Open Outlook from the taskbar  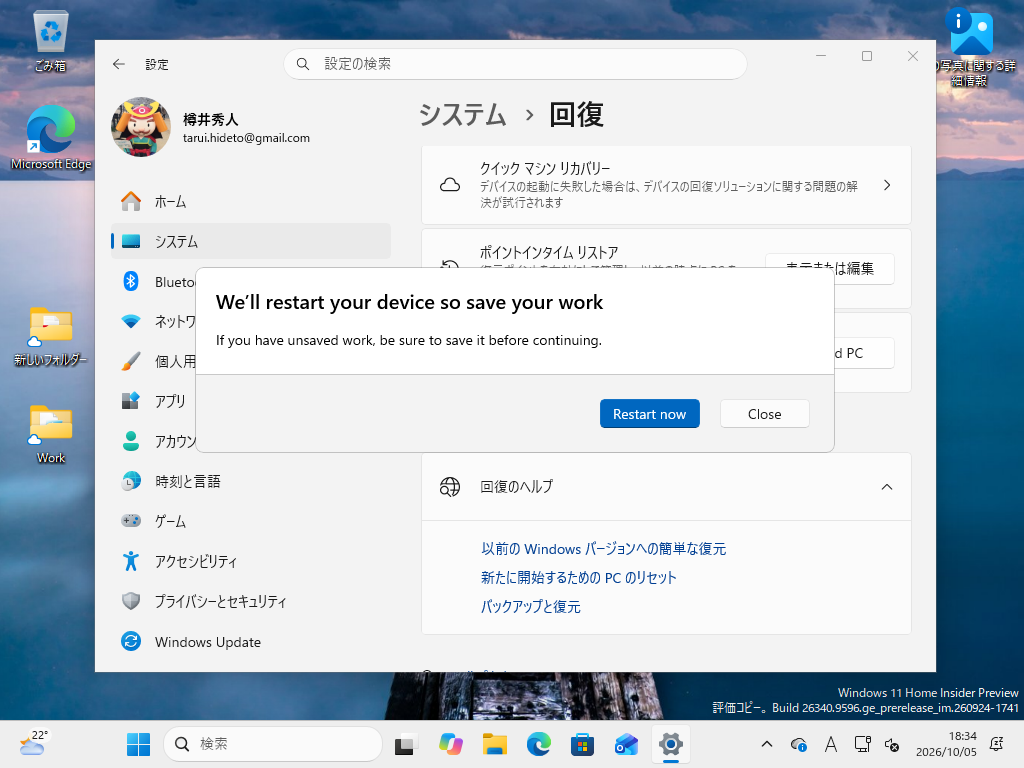click(x=626, y=744)
